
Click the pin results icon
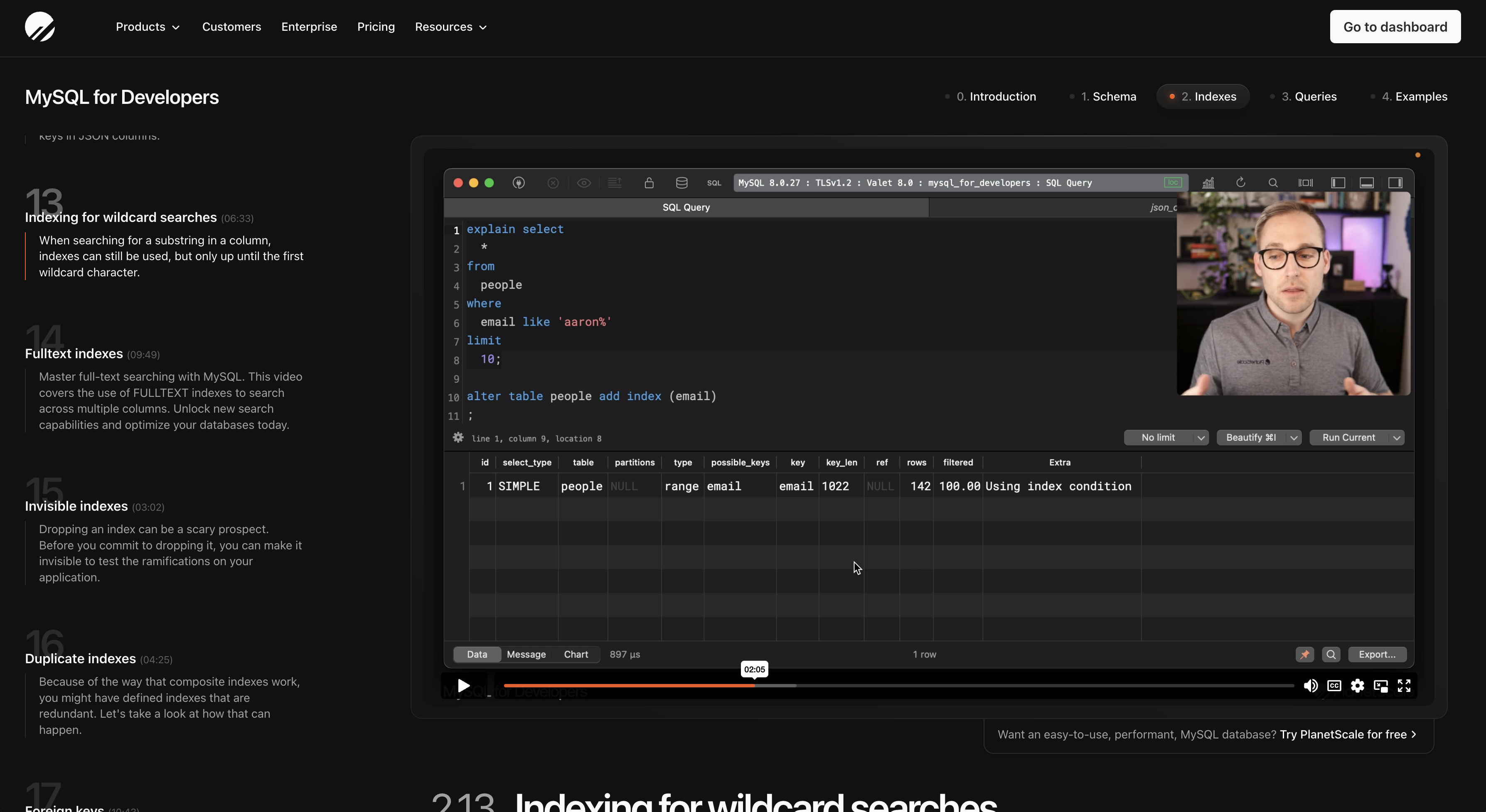[1305, 655]
